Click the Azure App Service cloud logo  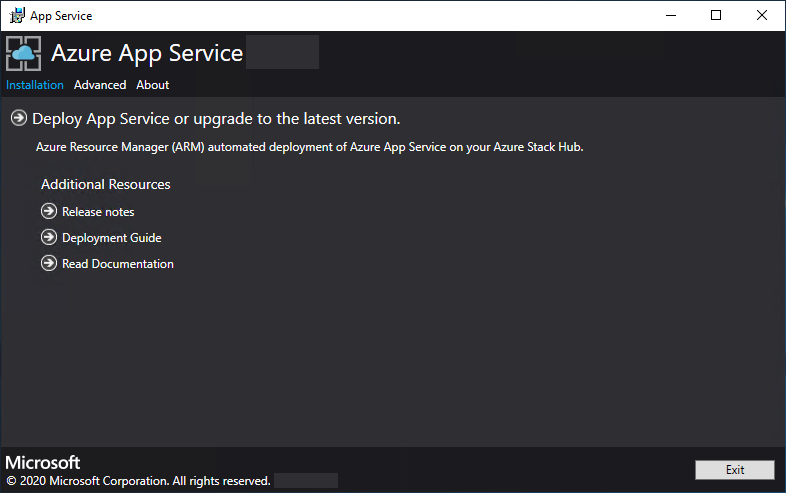pyautogui.click(x=24, y=53)
